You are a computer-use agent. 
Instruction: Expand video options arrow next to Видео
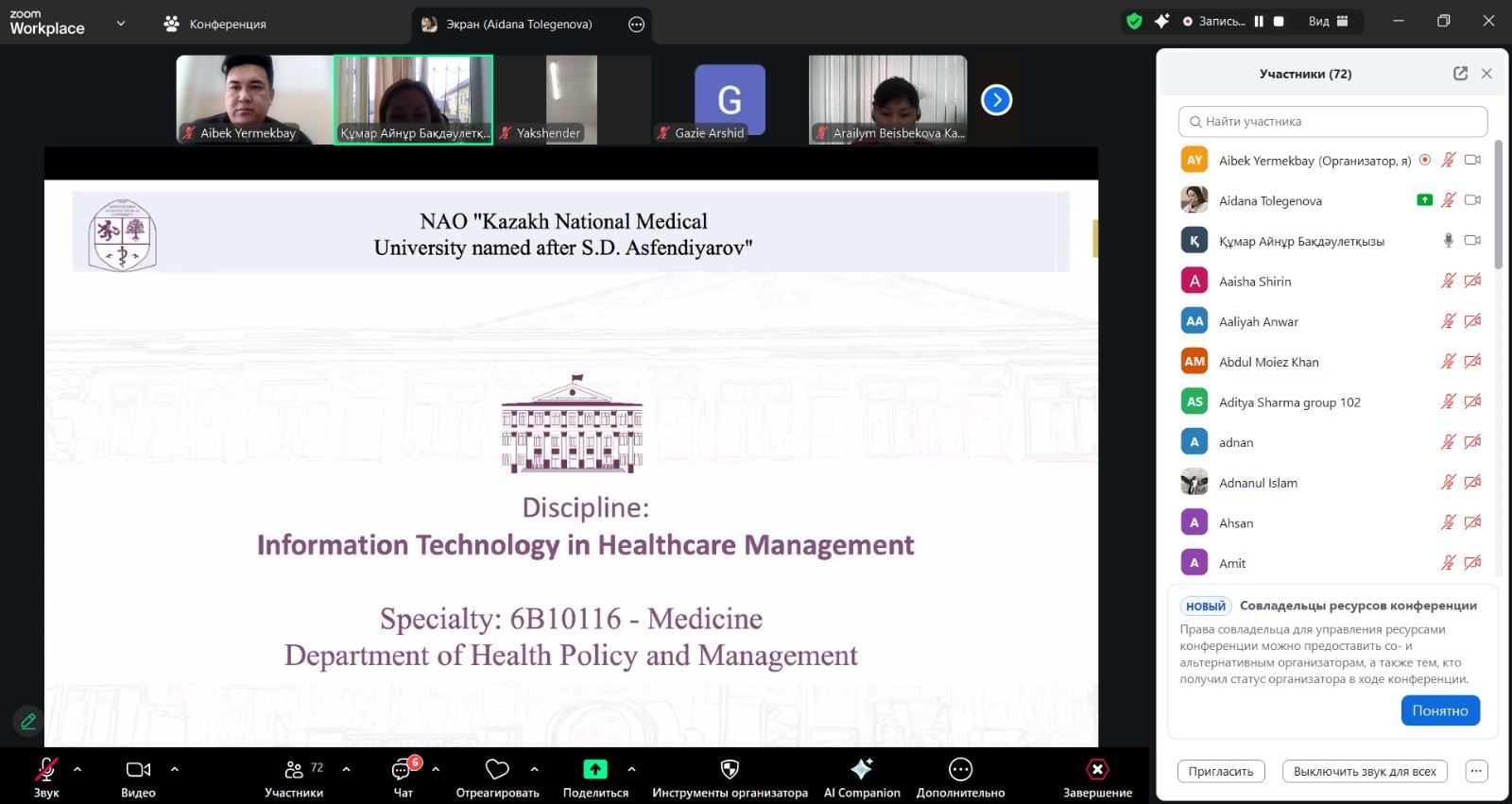[x=175, y=769]
